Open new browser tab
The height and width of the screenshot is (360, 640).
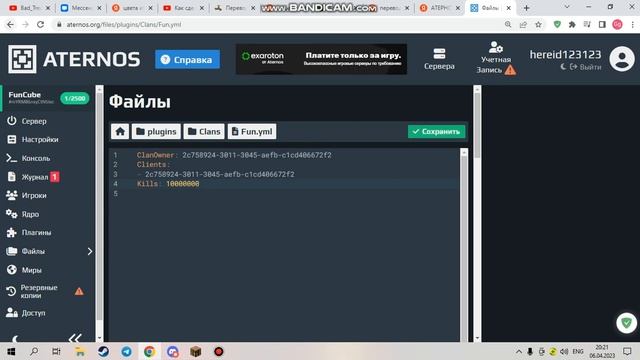(526, 8)
